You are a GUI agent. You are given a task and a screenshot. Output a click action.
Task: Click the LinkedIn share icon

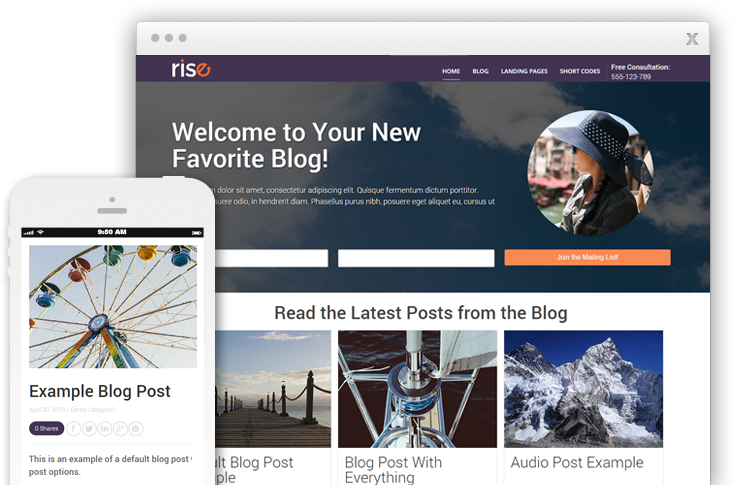(x=105, y=428)
